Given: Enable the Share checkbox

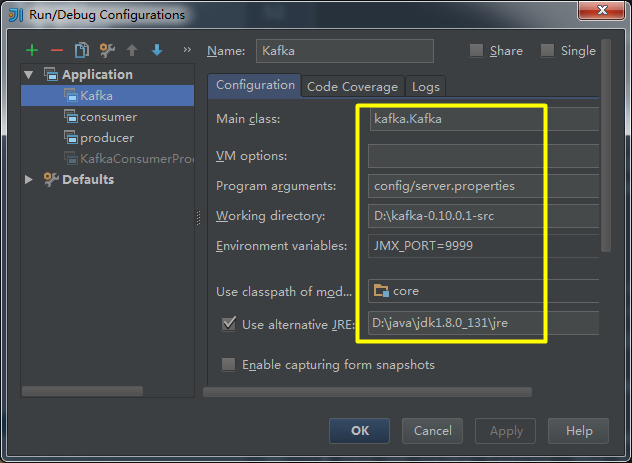Looking at the screenshot, I should [x=476, y=50].
